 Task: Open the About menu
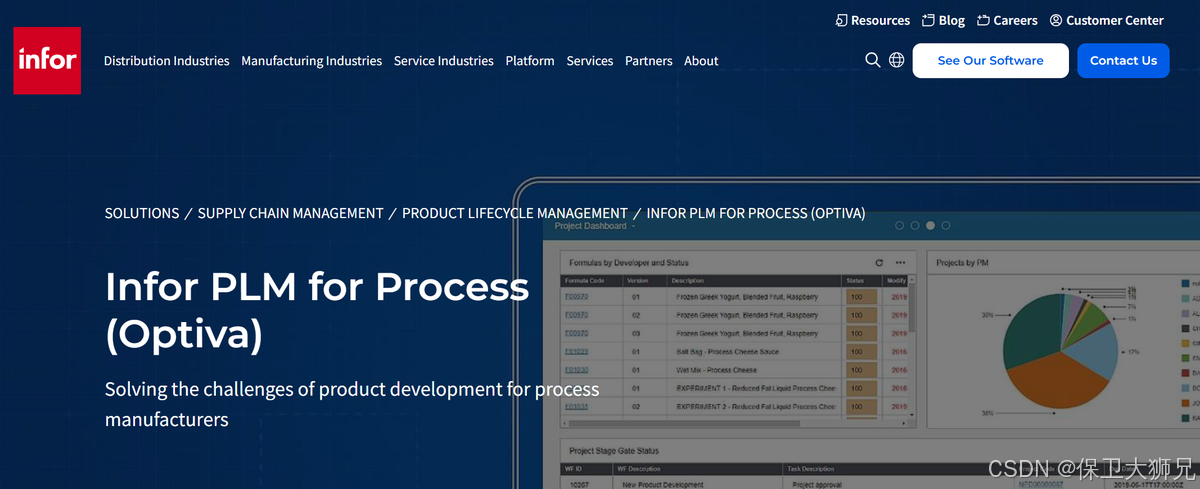pyautogui.click(x=701, y=61)
